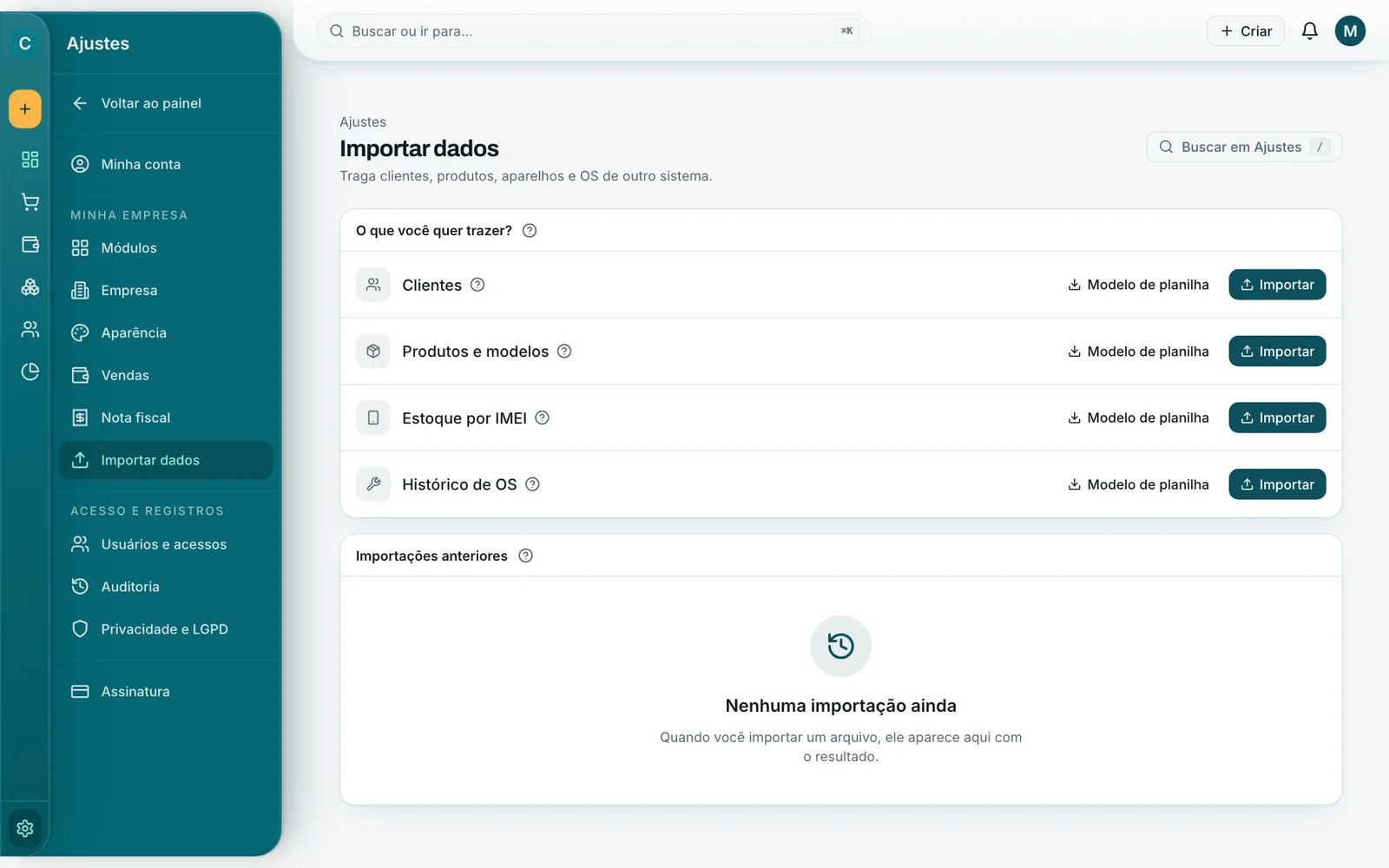Click Importar button for Histórico de OS
The height and width of the screenshot is (868, 1389).
click(x=1277, y=484)
